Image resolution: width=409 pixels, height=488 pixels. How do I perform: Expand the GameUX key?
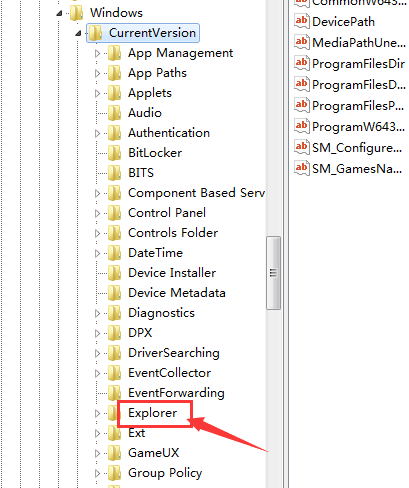click(97, 453)
